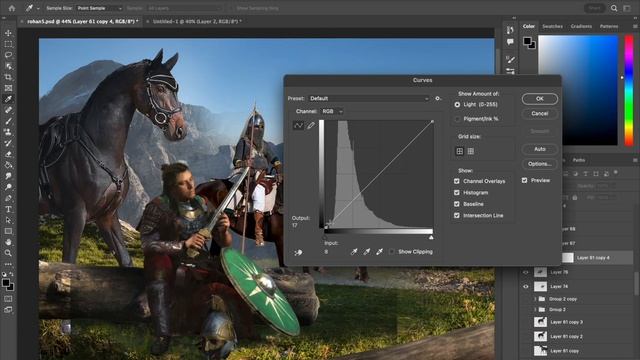Select the Path Selection tool
The height and width of the screenshot is (360, 640).
click(x=8, y=220)
